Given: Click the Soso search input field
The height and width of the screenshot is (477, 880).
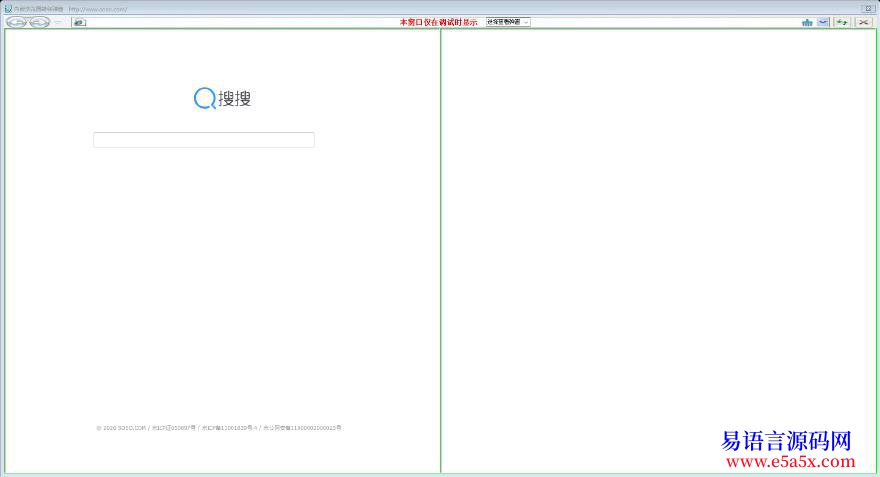Looking at the screenshot, I should 204,140.
